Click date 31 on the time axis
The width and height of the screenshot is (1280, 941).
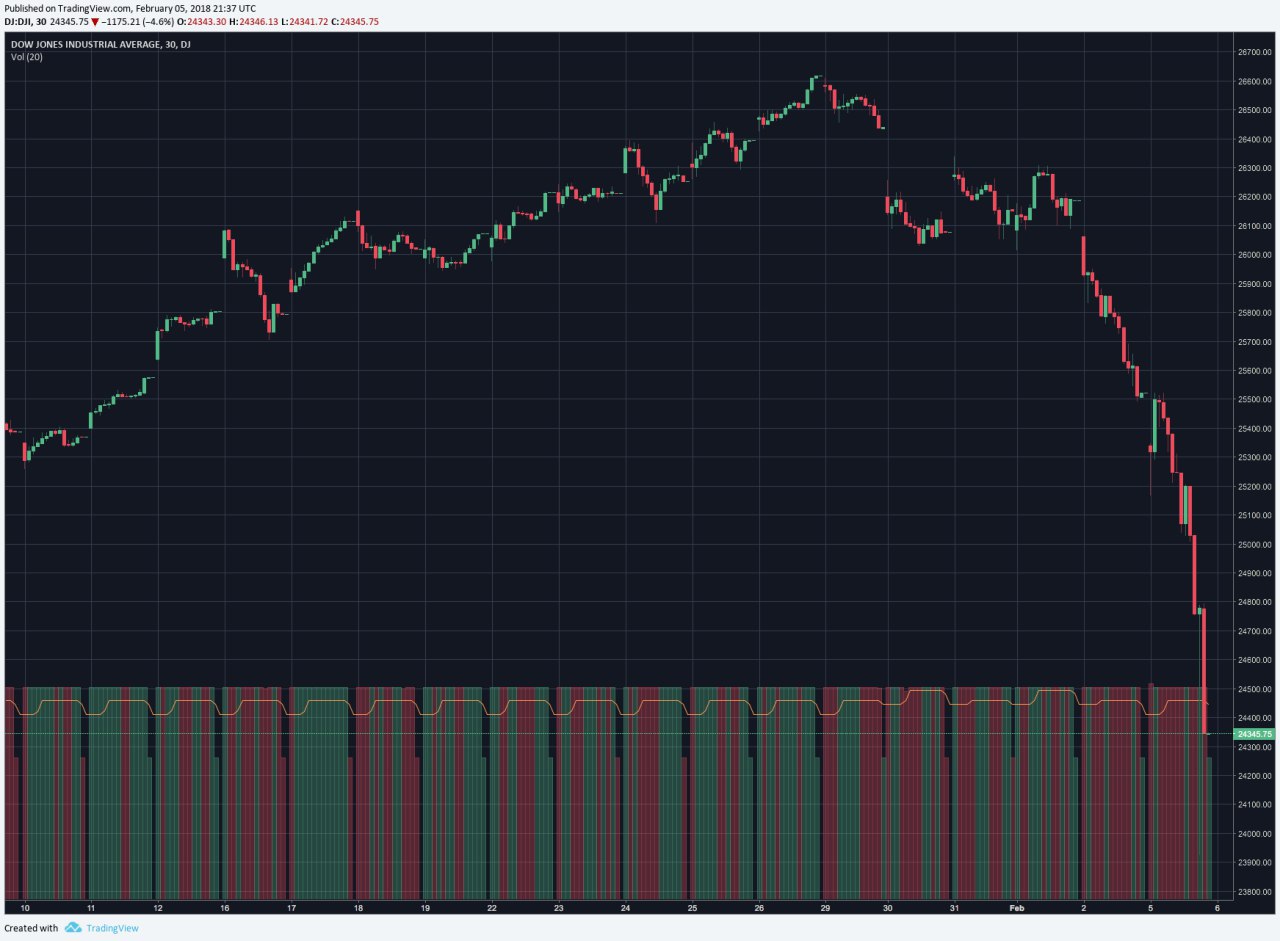(954, 908)
